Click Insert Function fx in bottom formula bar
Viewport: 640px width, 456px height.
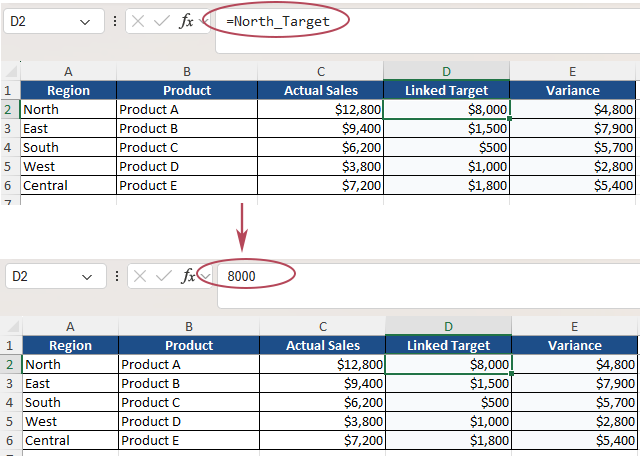tap(188, 276)
